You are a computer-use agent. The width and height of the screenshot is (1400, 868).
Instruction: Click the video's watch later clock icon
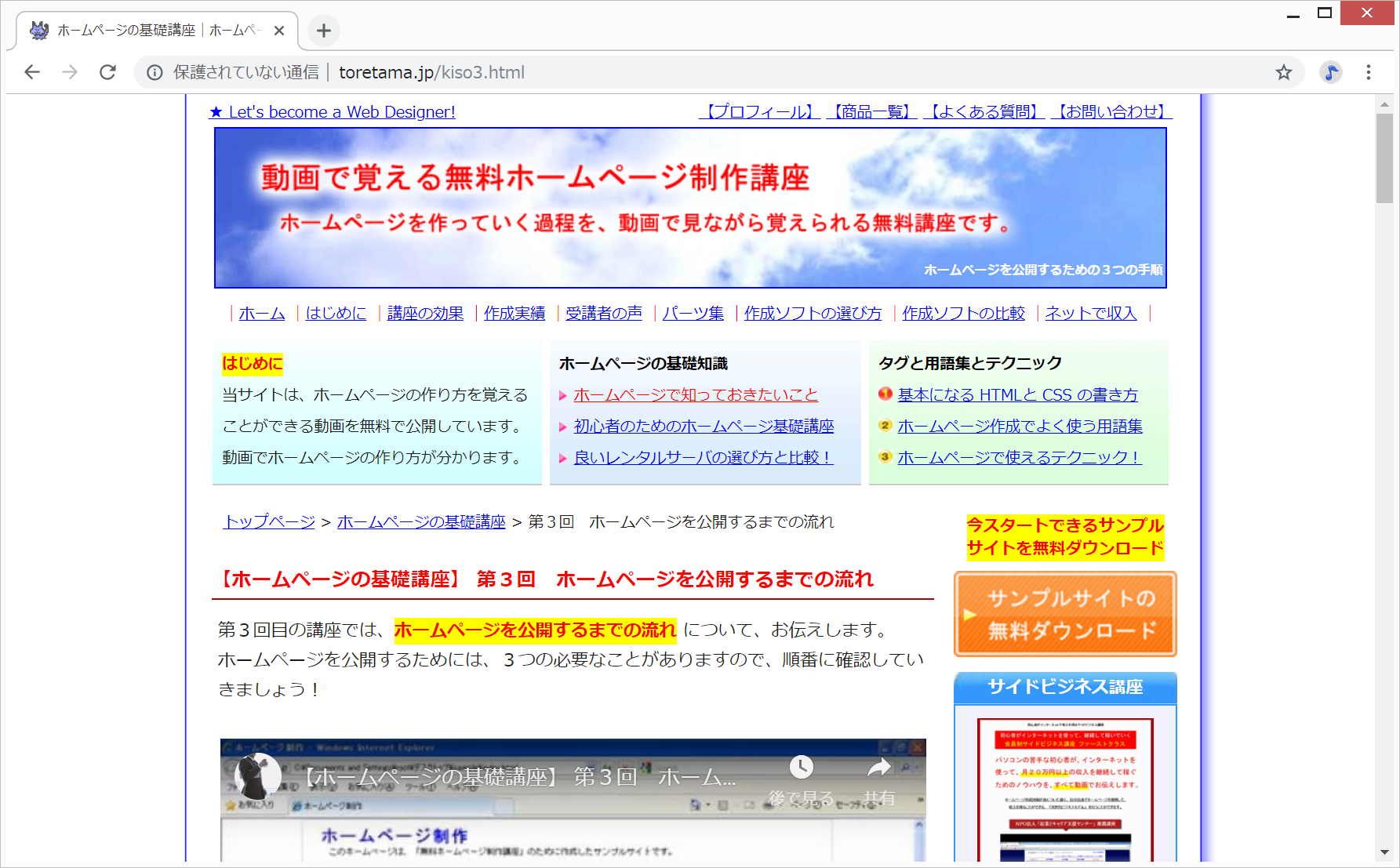click(801, 768)
